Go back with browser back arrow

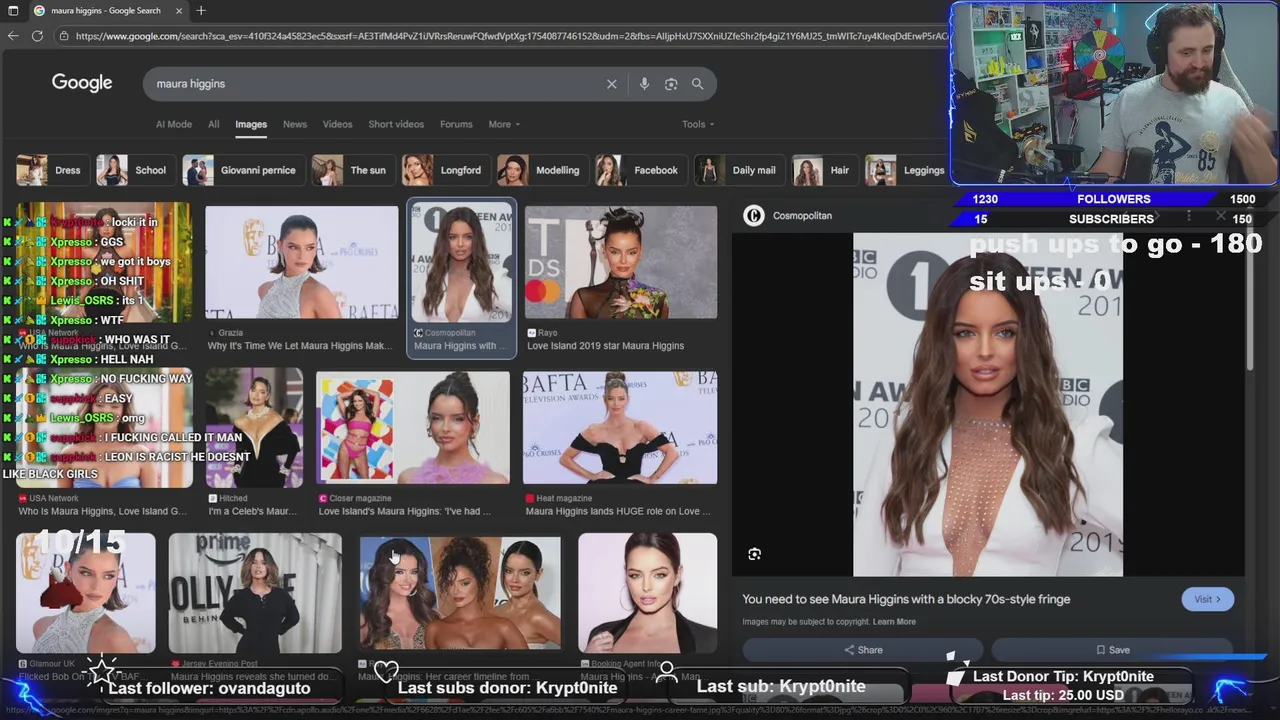pos(13,36)
